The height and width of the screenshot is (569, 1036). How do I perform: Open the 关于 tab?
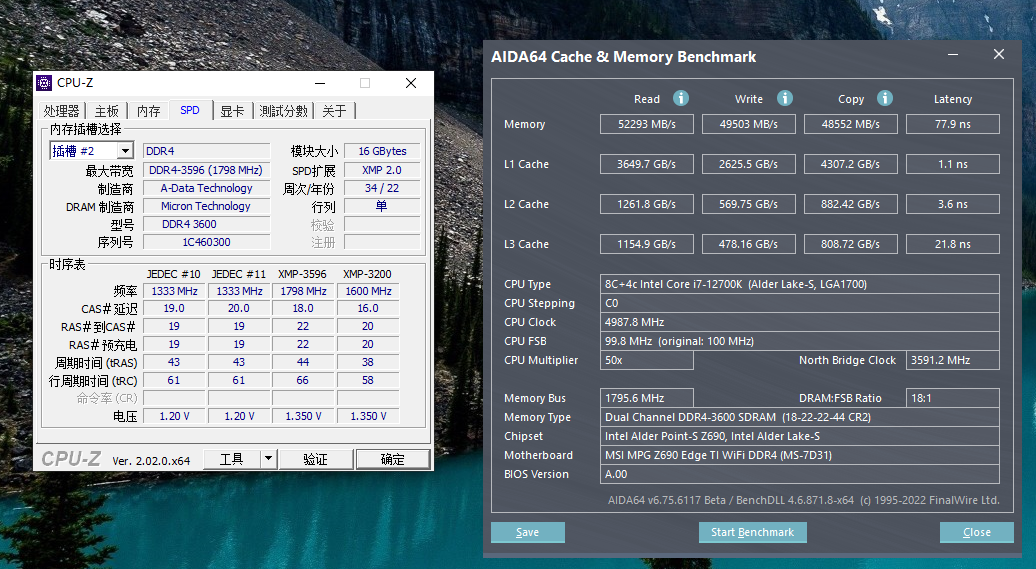click(334, 111)
